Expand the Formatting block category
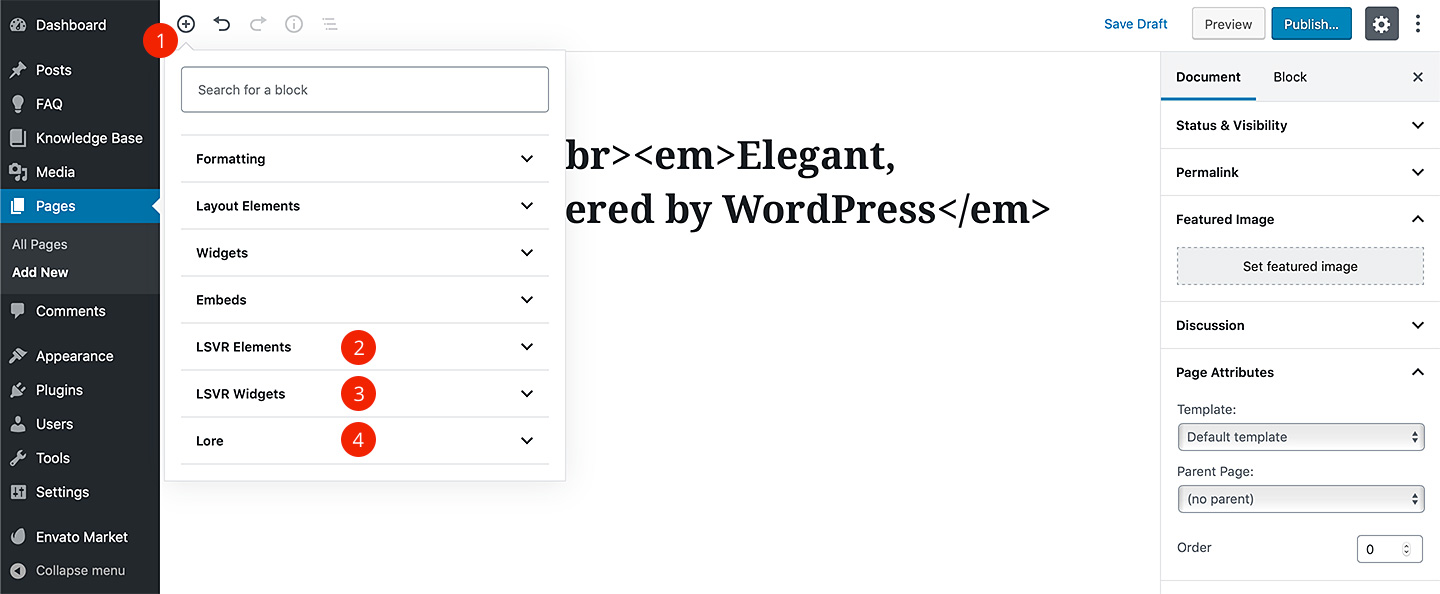 click(x=365, y=159)
